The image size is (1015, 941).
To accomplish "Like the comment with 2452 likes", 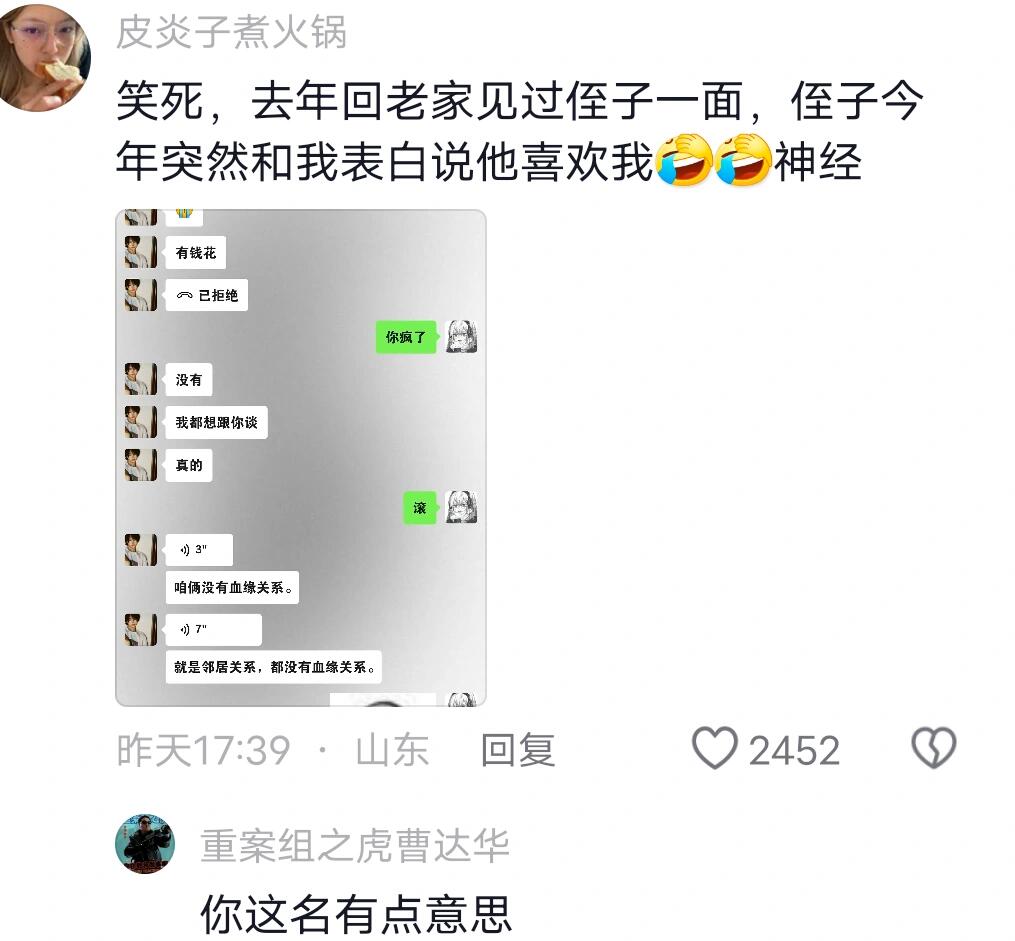I will click(x=715, y=748).
